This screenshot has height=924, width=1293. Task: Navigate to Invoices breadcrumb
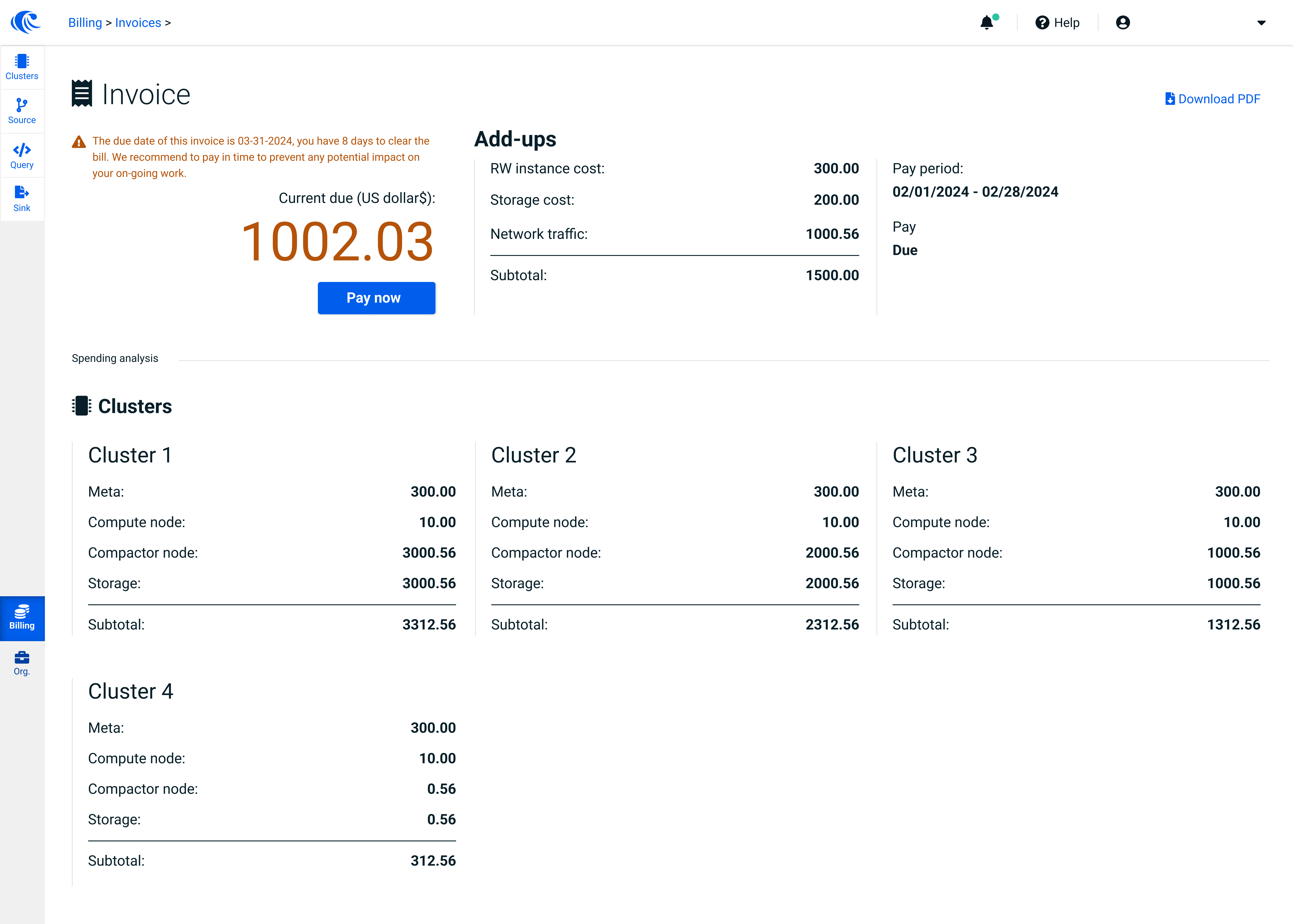click(138, 23)
